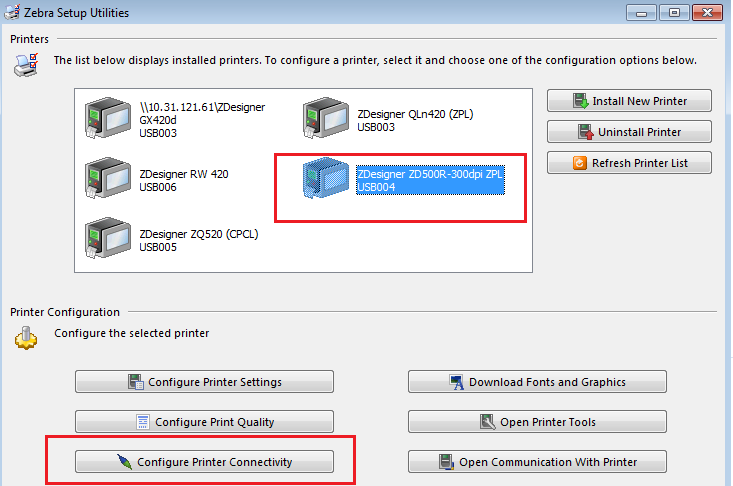Refresh Printer List
This screenshot has height=486, width=733.
click(x=629, y=163)
